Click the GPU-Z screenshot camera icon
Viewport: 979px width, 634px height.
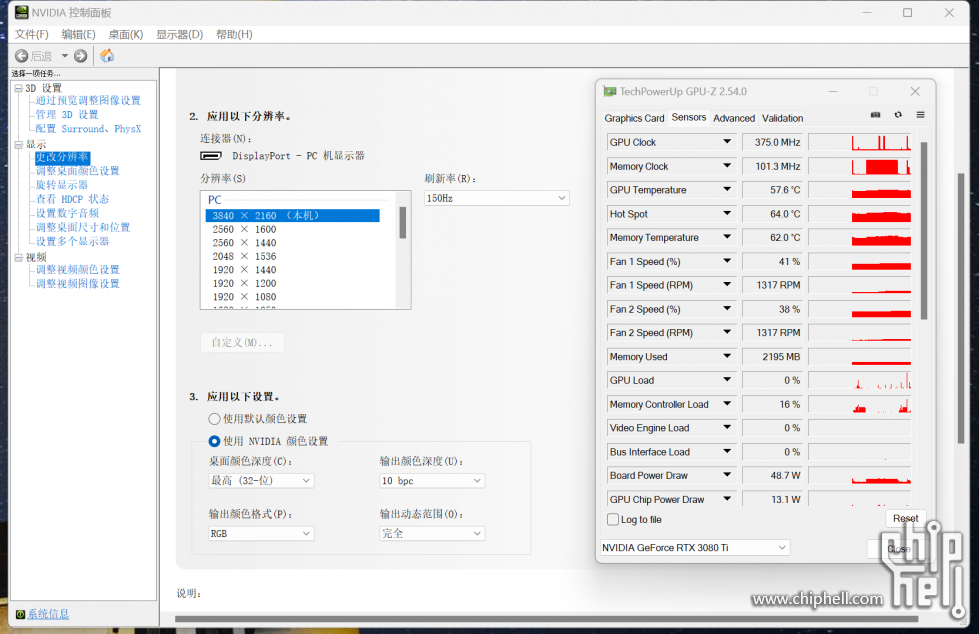pos(875,115)
